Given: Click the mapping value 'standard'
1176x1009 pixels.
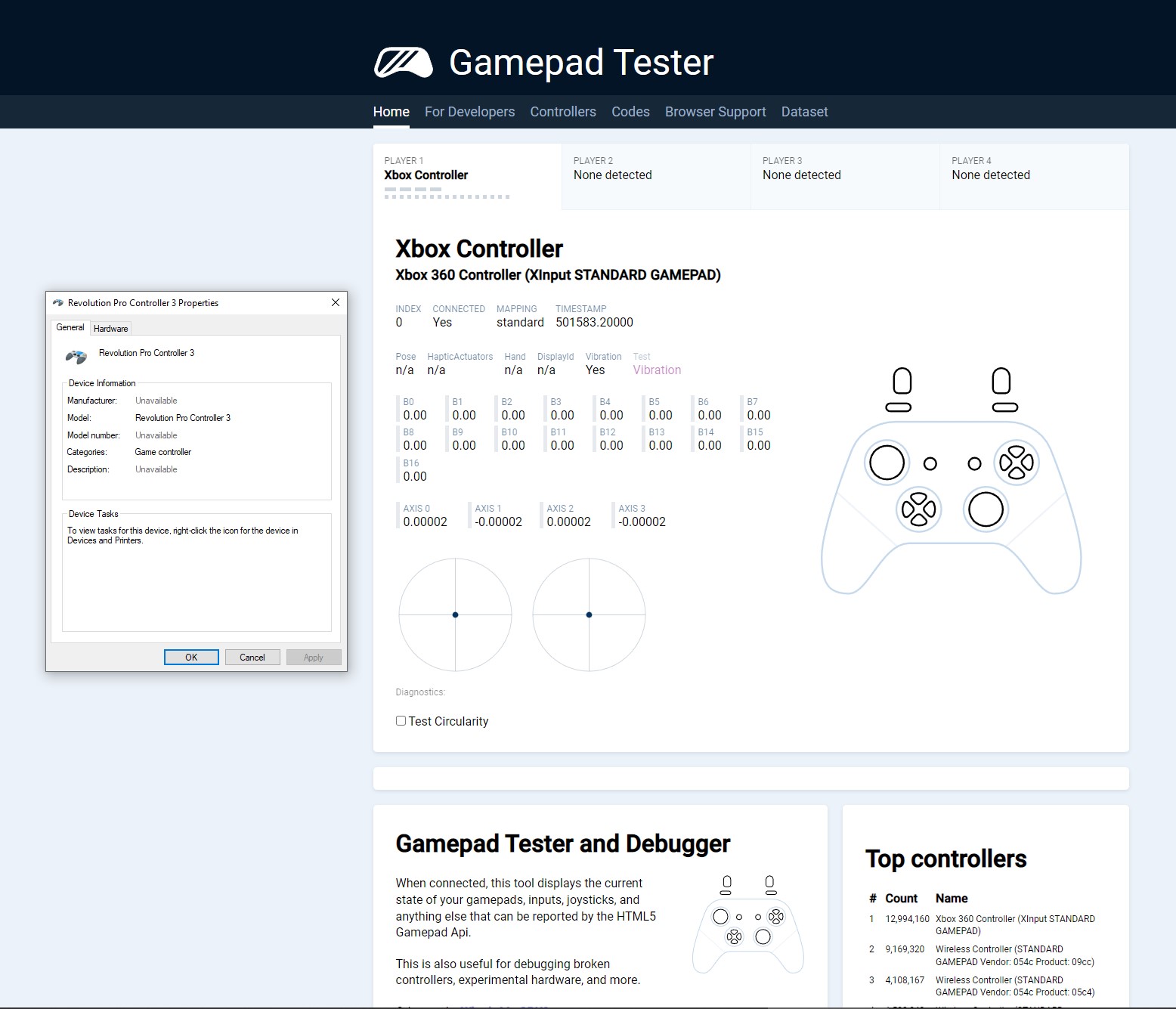Looking at the screenshot, I should pyautogui.click(x=520, y=323).
